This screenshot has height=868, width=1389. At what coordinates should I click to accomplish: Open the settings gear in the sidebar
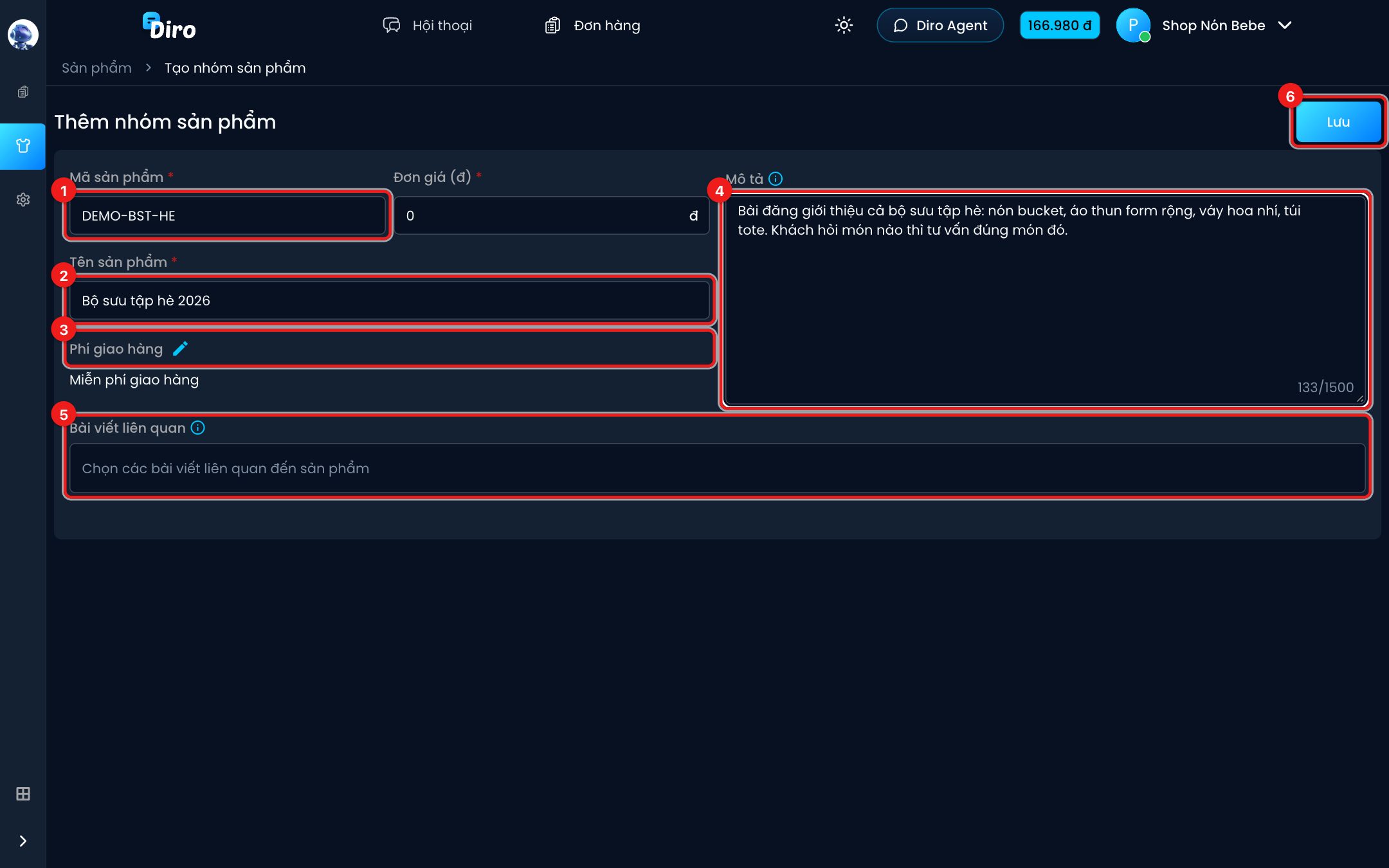23,200
